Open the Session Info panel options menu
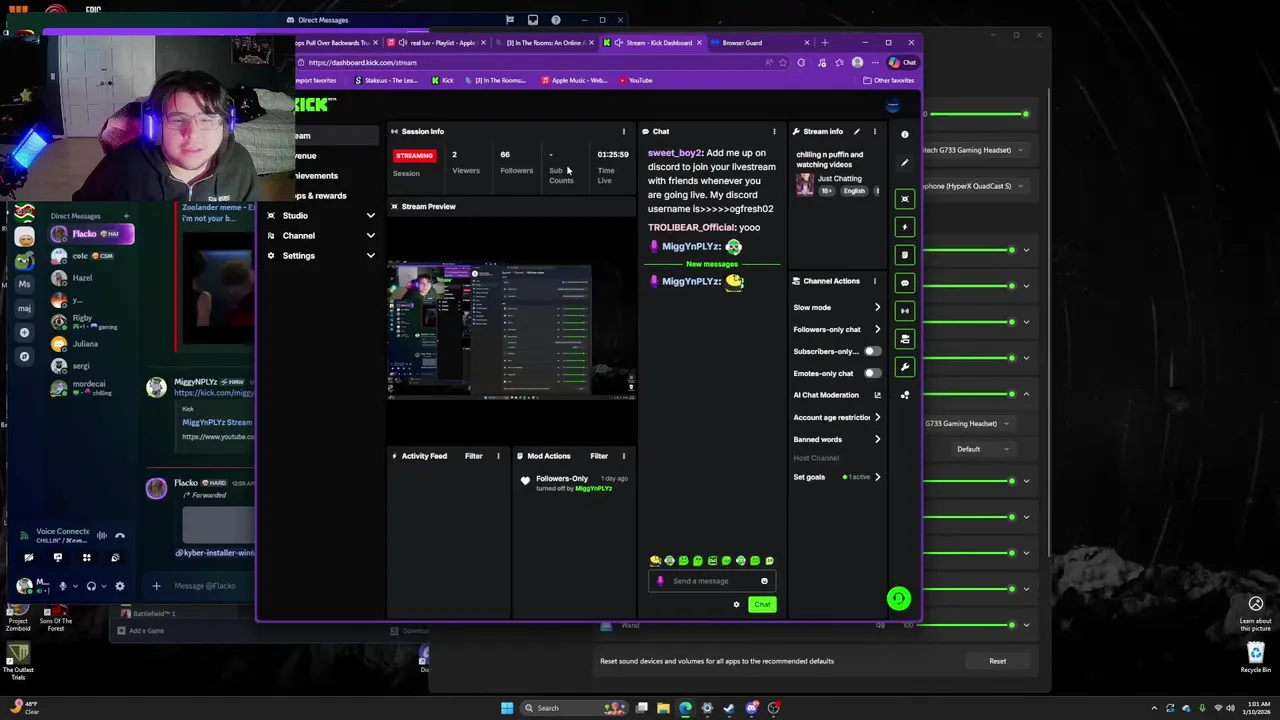This screenshot has width=1280, height=720. (x=623, y=131)
